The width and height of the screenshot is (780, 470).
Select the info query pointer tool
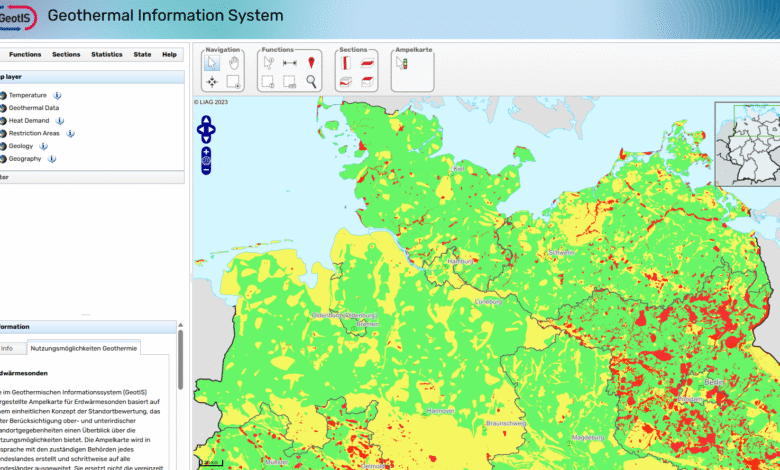click(268, 63)
